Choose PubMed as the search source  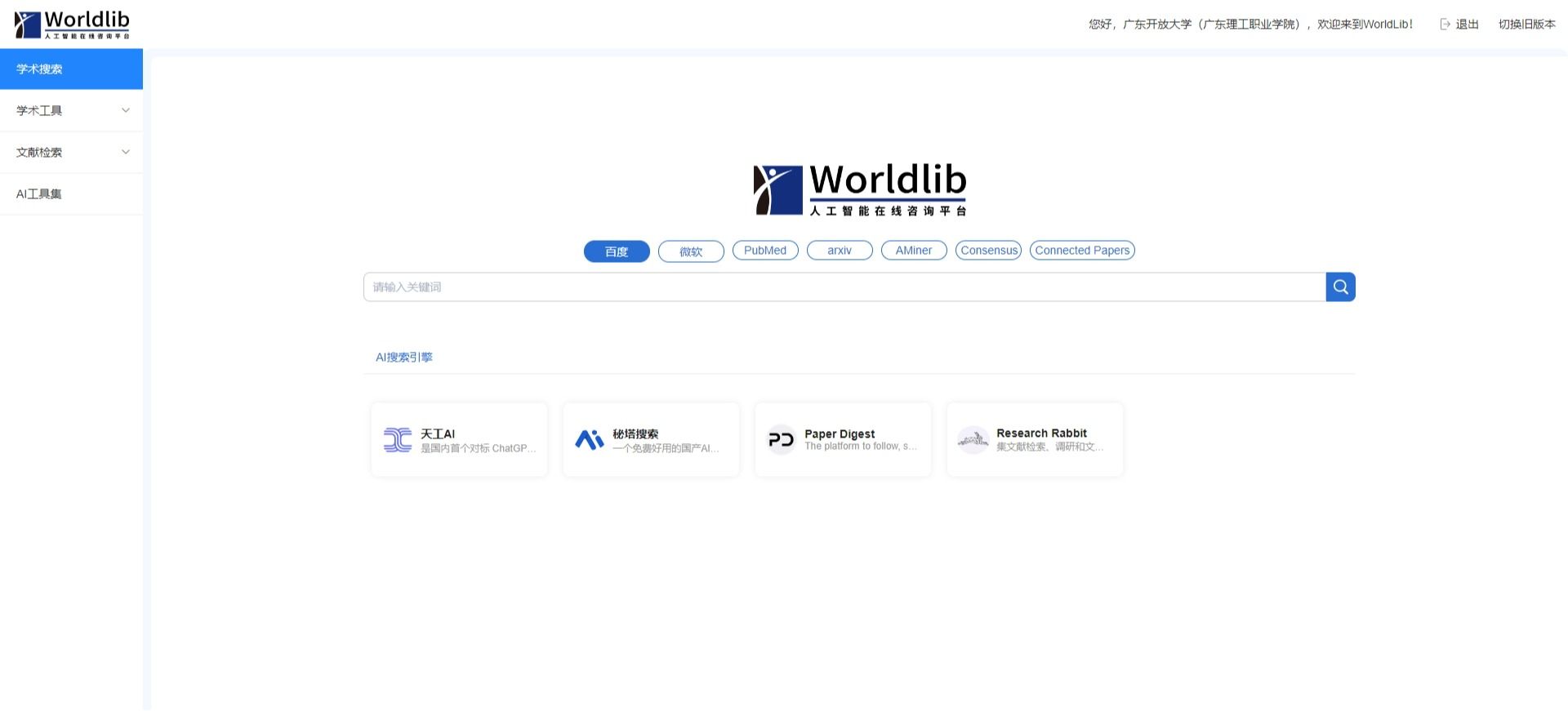pos(765,251)
